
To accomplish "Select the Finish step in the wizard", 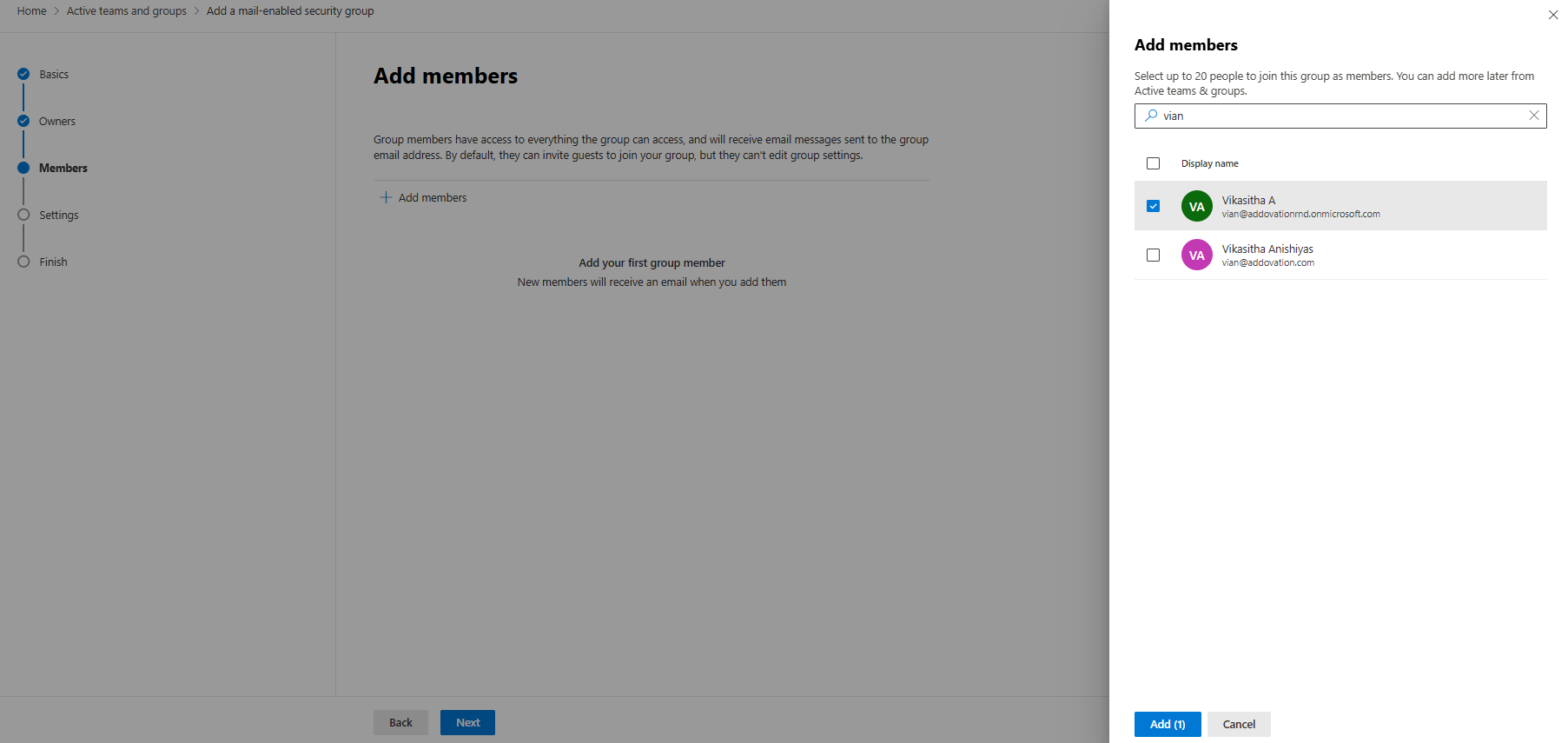I will (x=53, y=262).
